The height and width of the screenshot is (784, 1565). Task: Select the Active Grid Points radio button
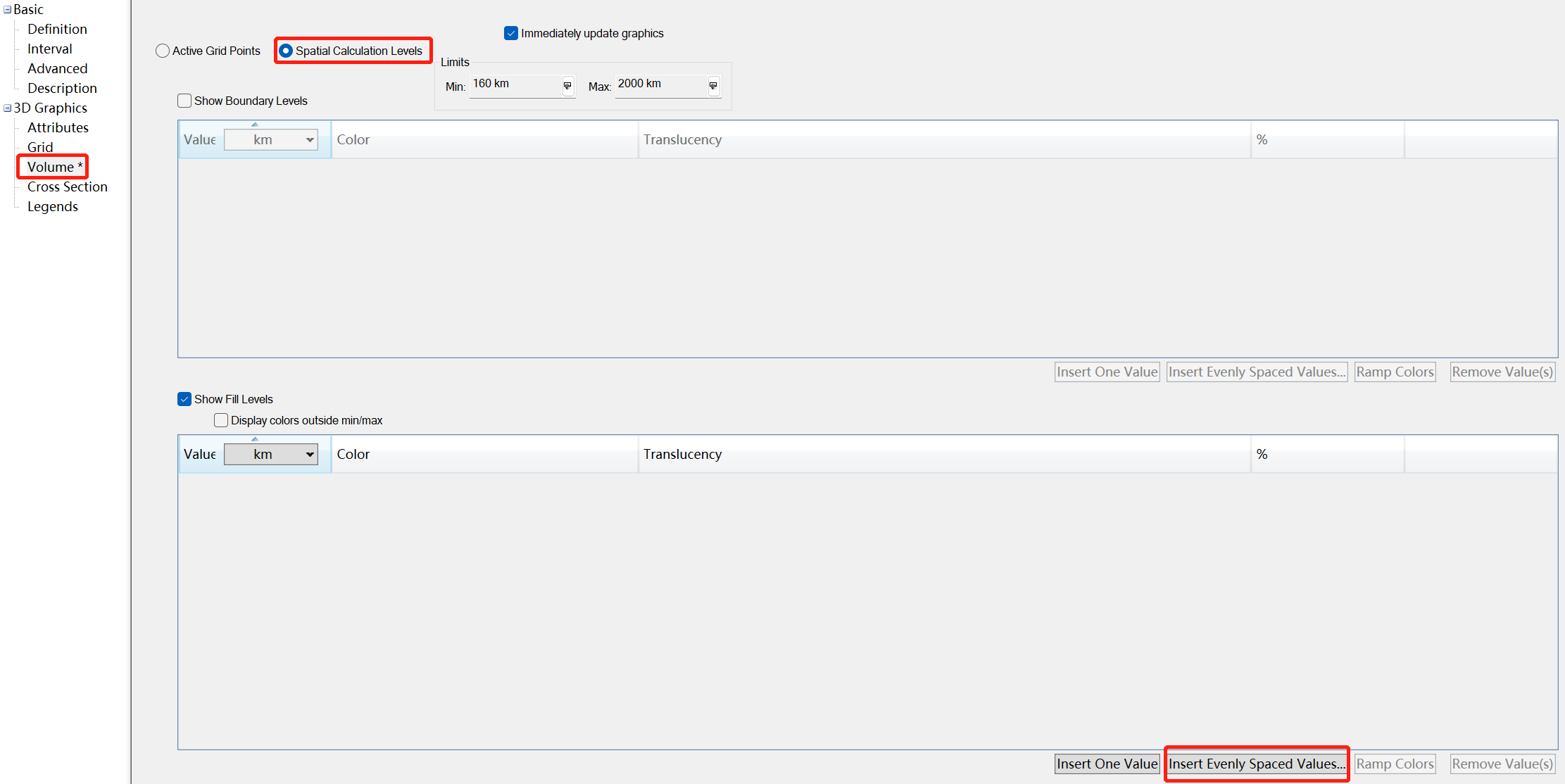[163, 51]
